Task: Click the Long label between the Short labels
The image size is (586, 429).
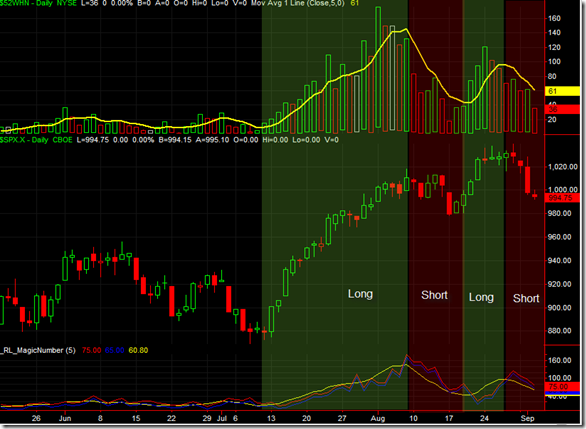Action: 481,297
